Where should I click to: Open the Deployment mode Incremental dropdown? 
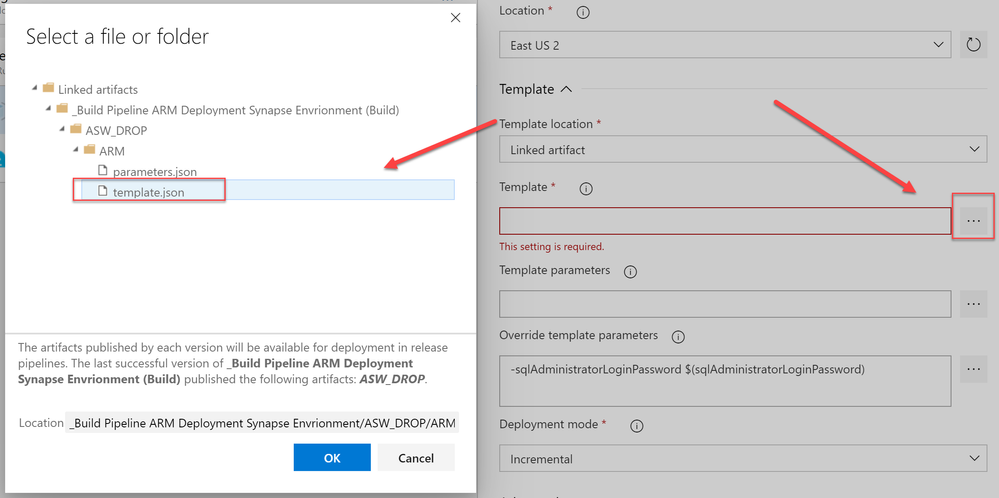point(743,459)
